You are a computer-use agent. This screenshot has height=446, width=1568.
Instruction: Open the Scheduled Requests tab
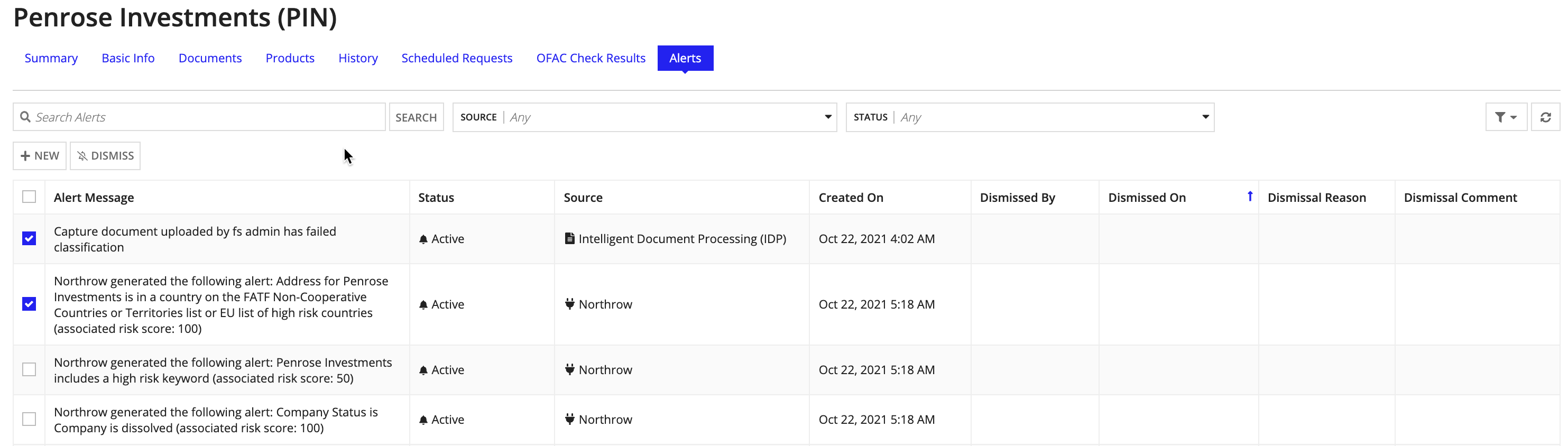(x=457, y=58)
